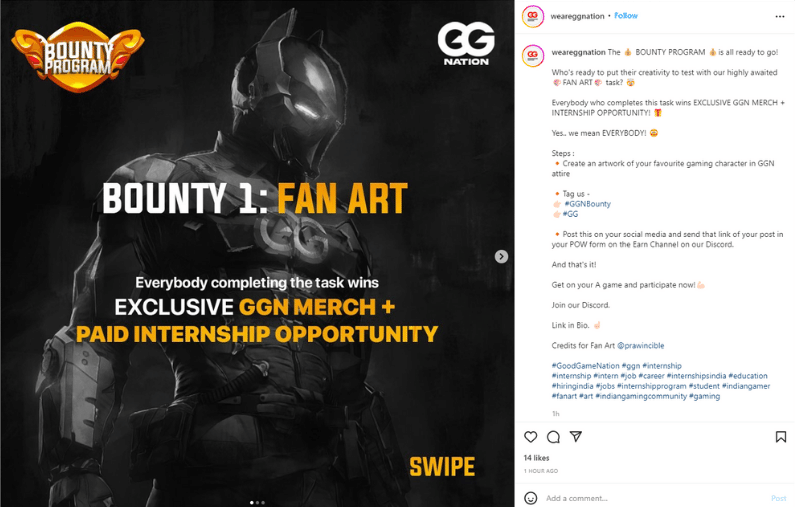Share the post with the paper plane icon
Image resolution: width=795 pixels, height=507 pixels.
[x=575, y=437]
